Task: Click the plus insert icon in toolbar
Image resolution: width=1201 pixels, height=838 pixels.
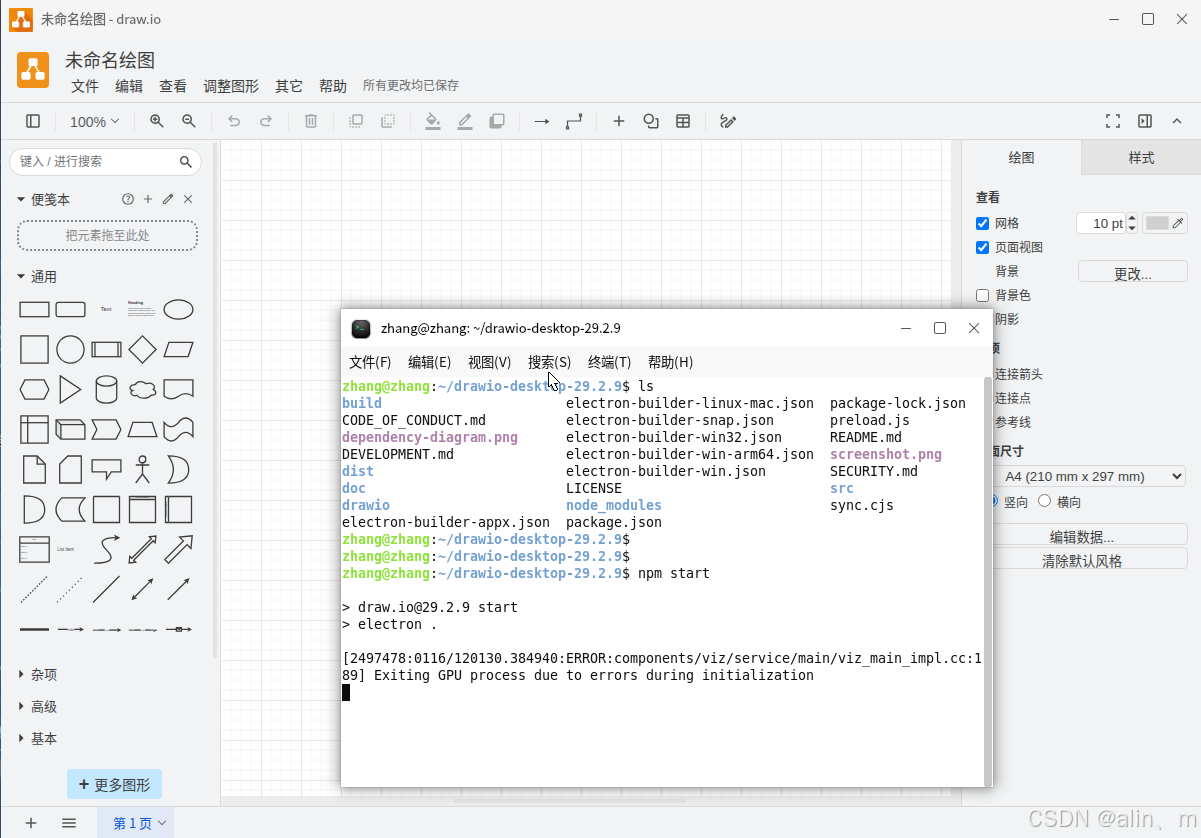Action: click(619, 121)
